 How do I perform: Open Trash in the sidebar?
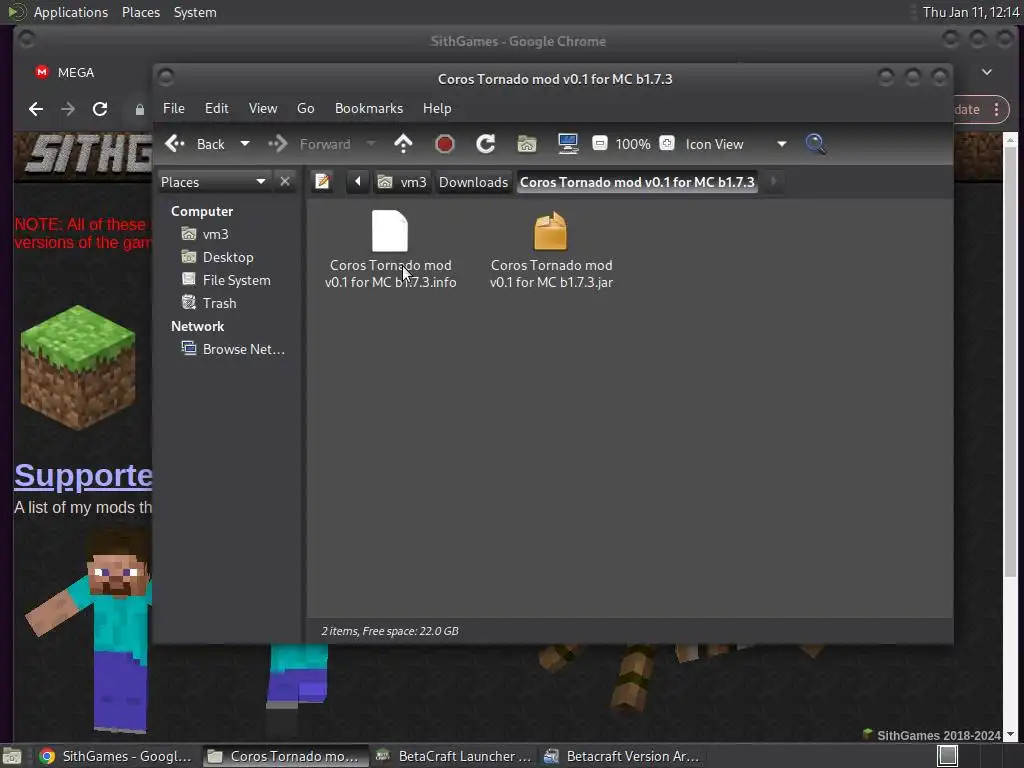point(209,303)
